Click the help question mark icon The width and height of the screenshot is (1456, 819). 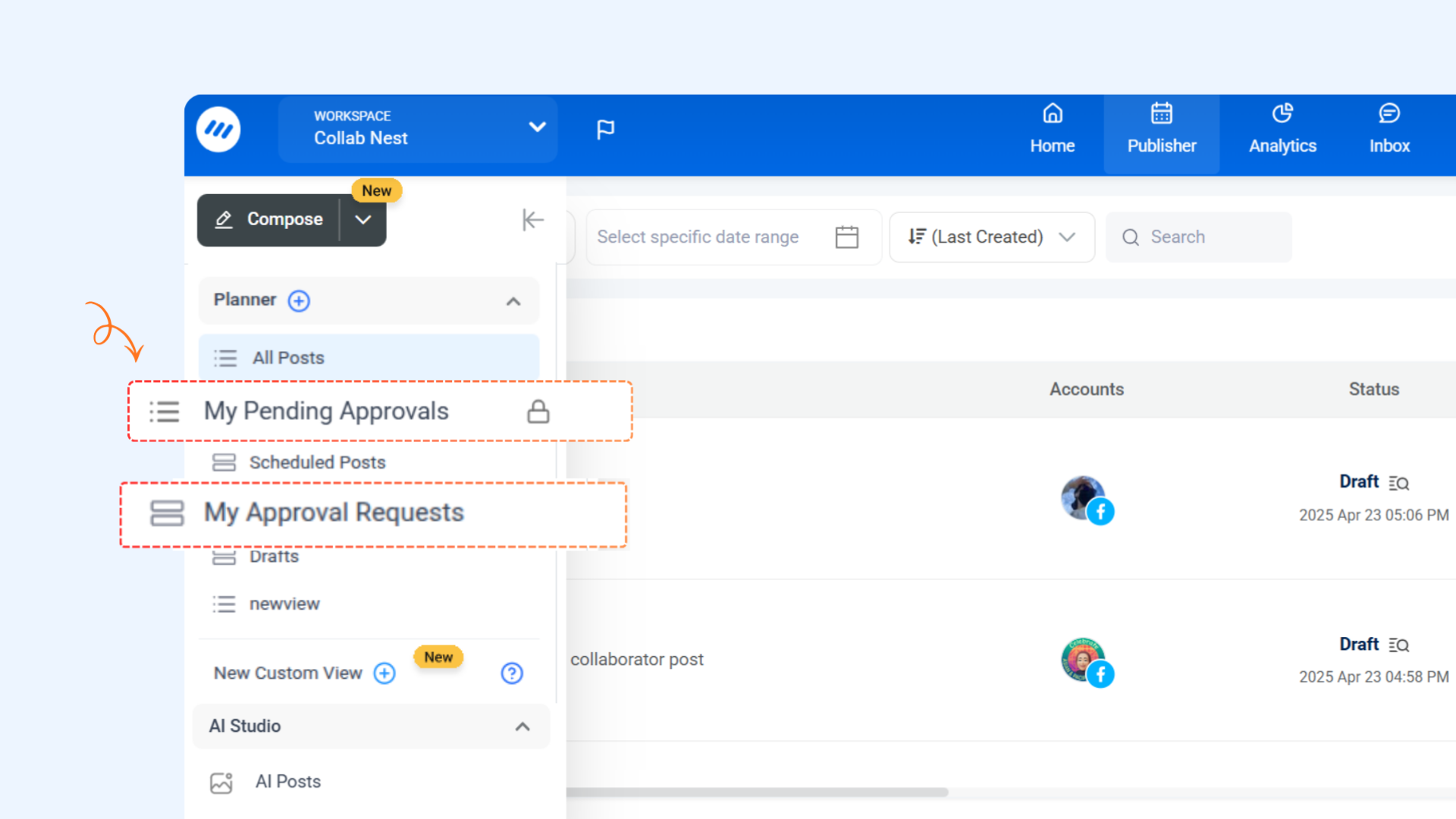512,673
